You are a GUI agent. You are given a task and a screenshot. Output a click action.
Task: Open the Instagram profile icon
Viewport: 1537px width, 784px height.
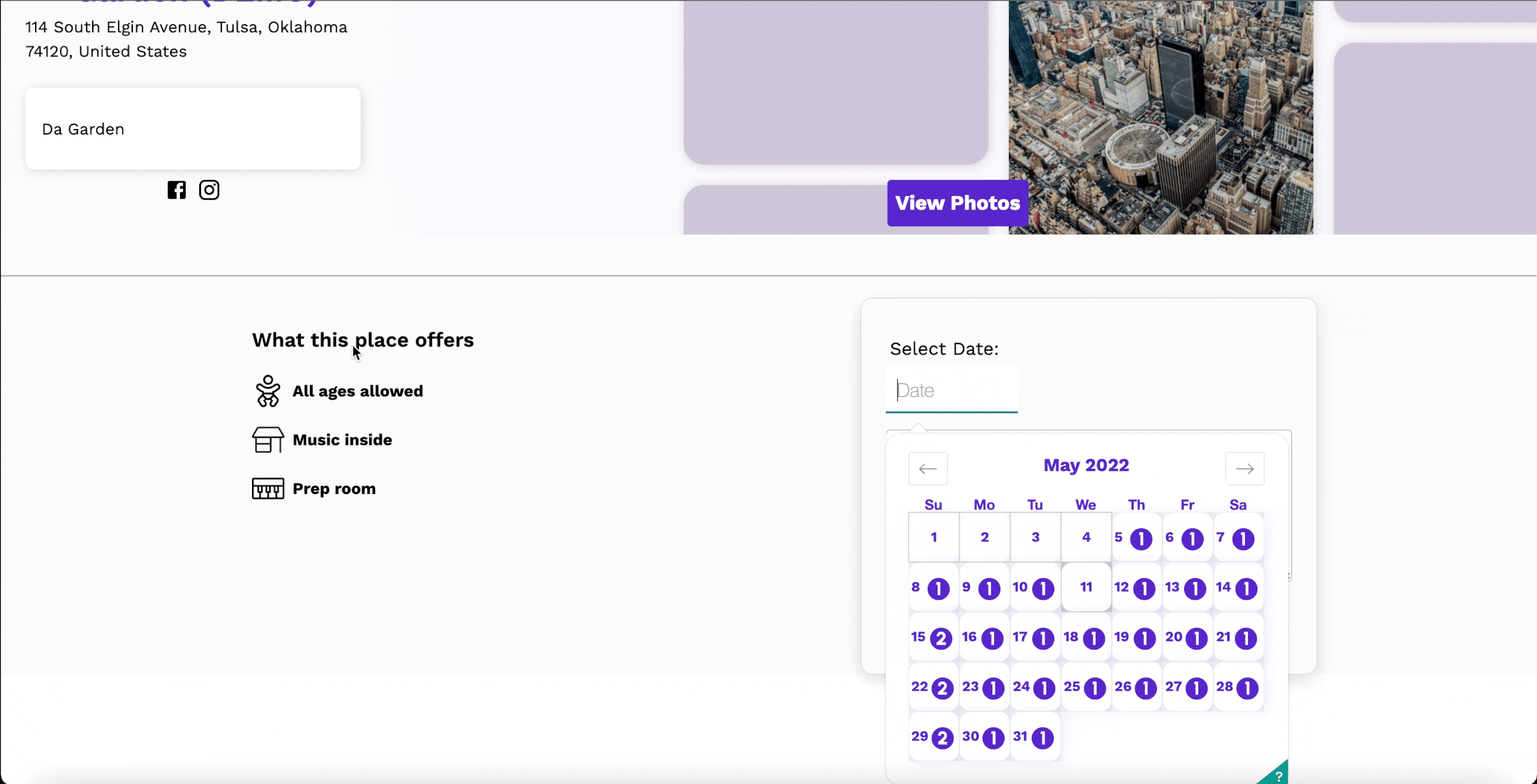click(x=209, y=190)
